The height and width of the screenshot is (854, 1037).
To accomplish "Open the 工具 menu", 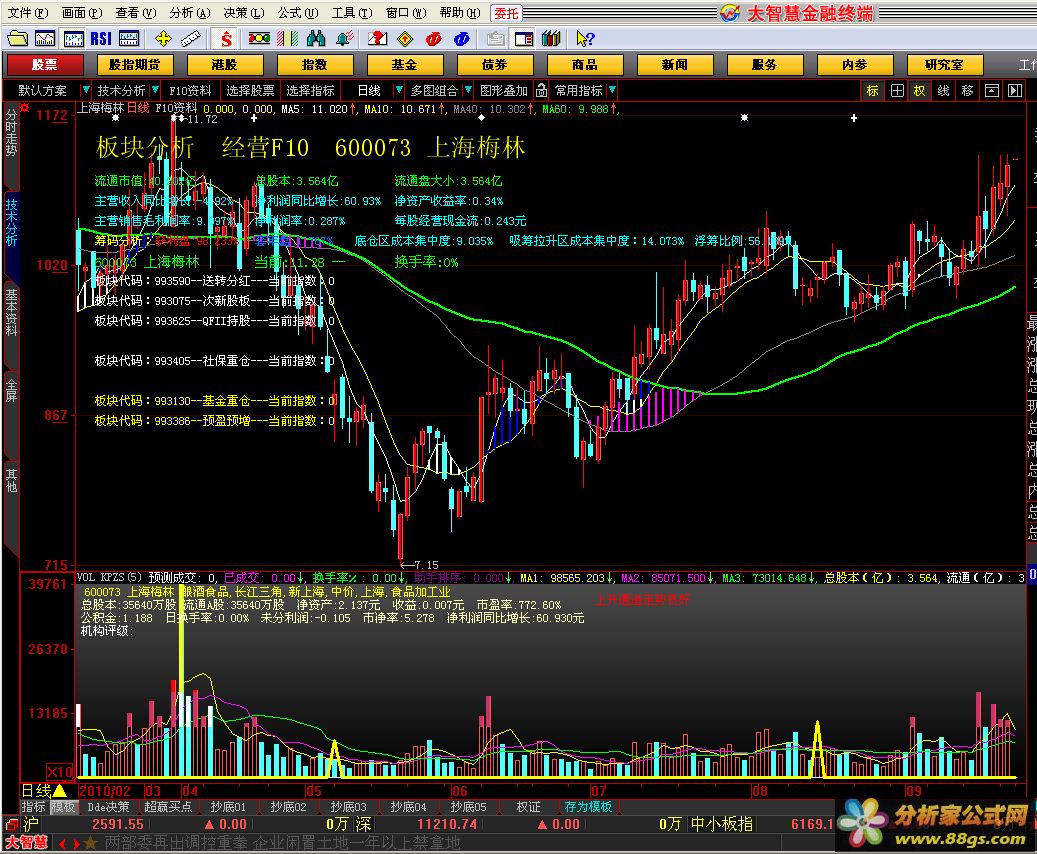I will tap(352, 13).
